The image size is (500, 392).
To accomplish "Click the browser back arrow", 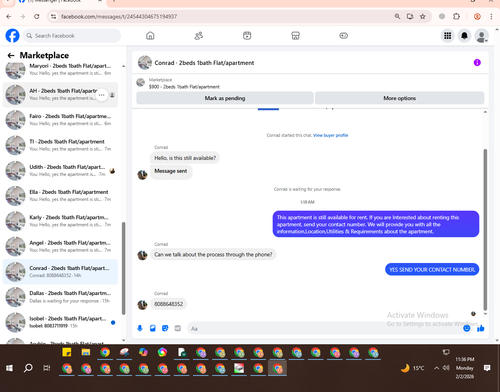I will 9,16.
